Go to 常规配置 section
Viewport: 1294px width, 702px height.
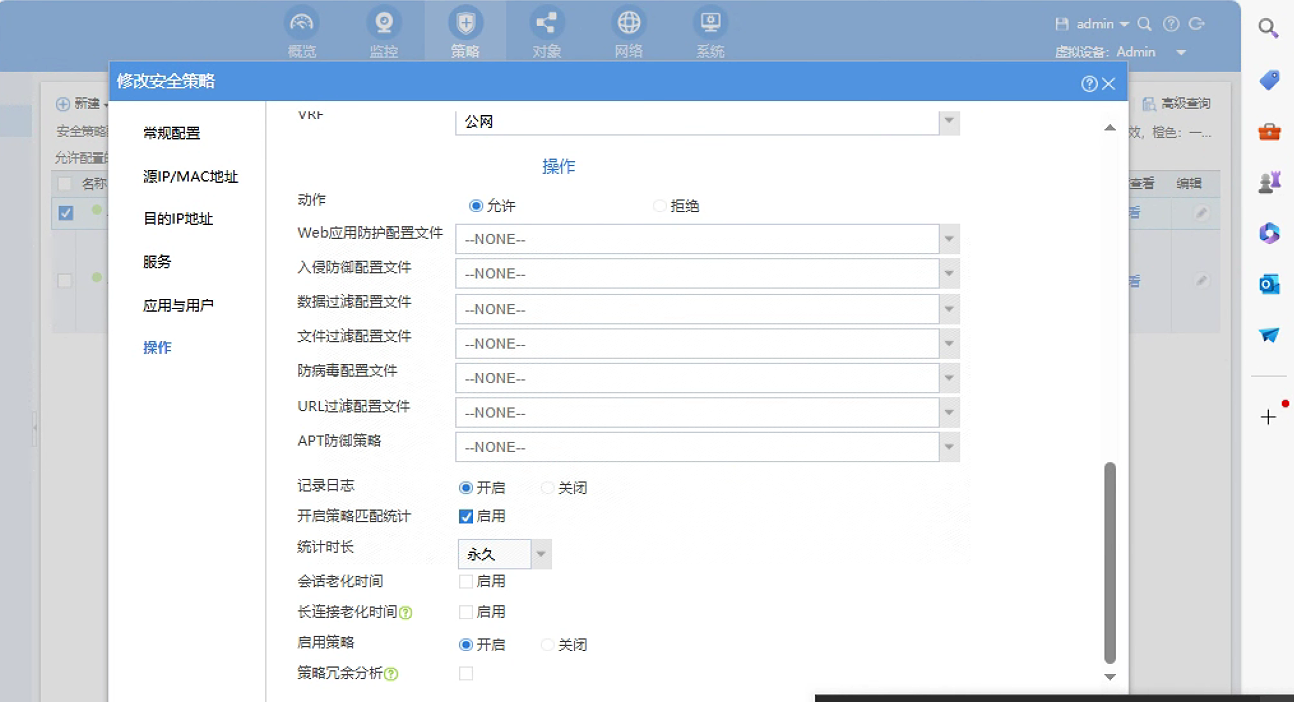click(x=171, y=133)
